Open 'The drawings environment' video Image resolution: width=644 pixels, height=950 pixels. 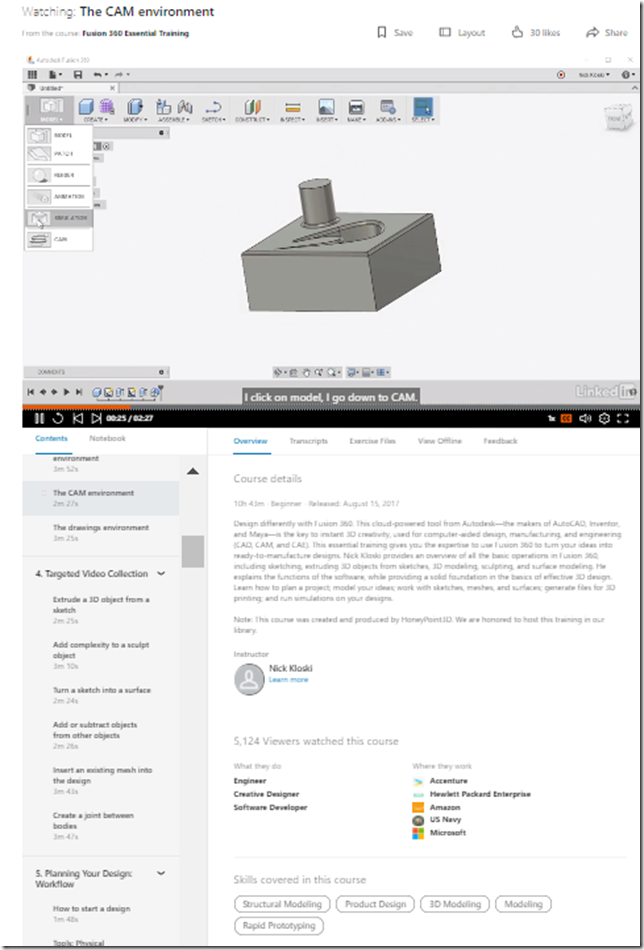click(x=101, y=533)
